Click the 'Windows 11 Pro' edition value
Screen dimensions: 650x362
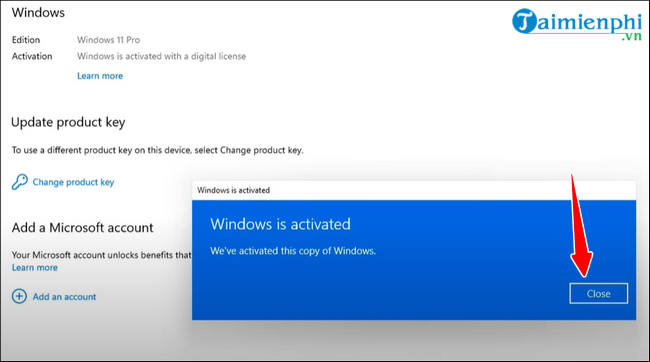click(109, 40)
